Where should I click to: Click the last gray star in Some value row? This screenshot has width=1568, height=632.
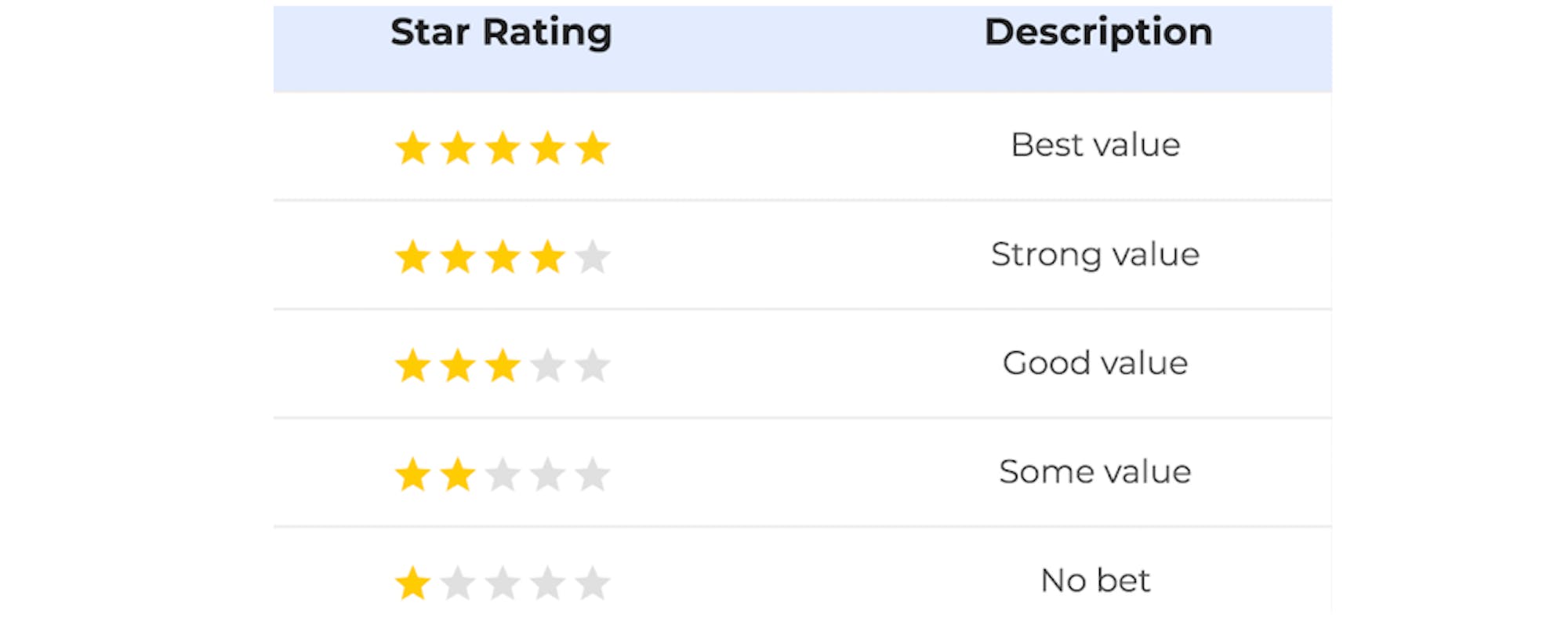tap(593, 475)
